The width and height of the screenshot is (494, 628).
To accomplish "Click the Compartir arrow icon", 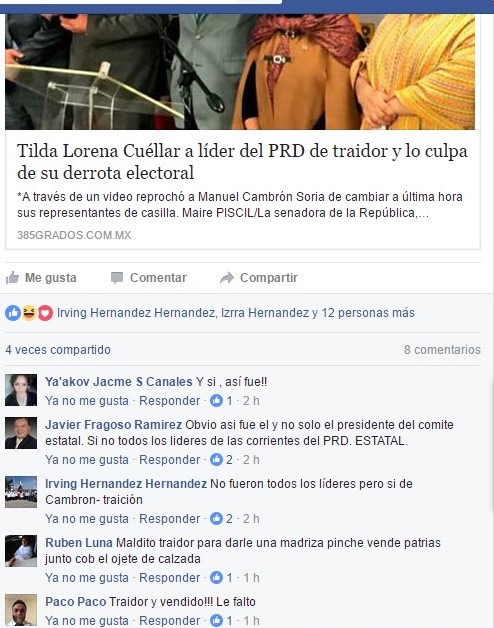I will (227, 278).
